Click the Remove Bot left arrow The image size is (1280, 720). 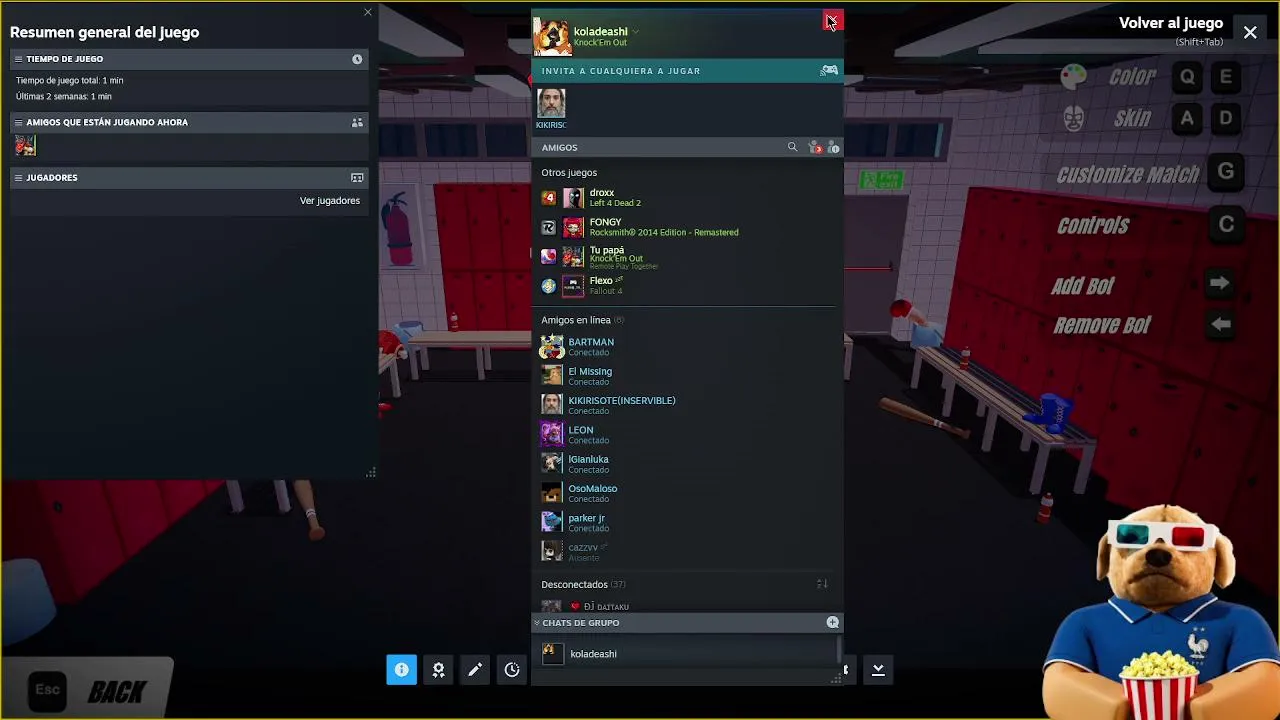1220,324
